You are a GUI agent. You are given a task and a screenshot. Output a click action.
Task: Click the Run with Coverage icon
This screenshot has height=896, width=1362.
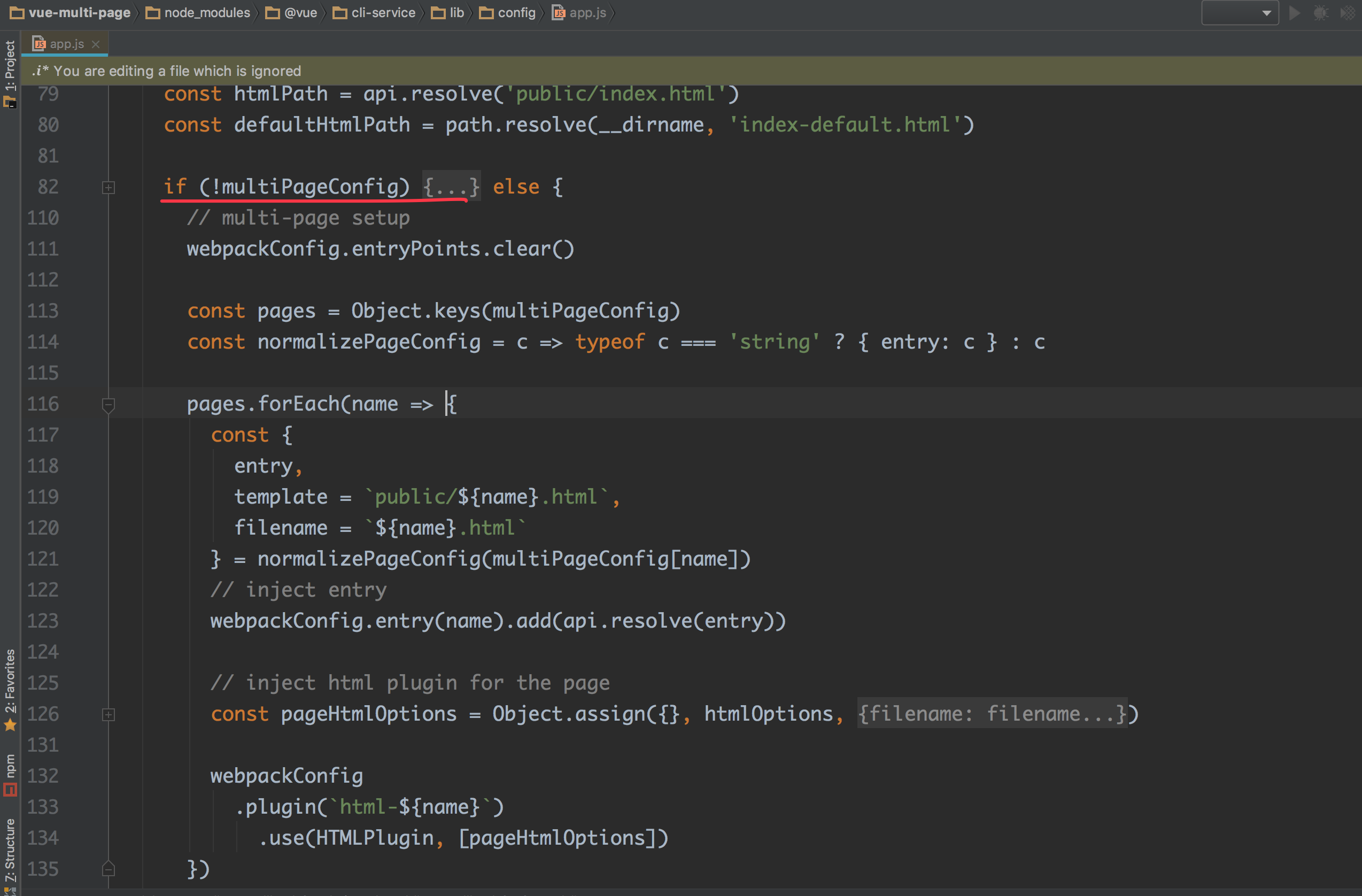click(x=1347, y=13)
